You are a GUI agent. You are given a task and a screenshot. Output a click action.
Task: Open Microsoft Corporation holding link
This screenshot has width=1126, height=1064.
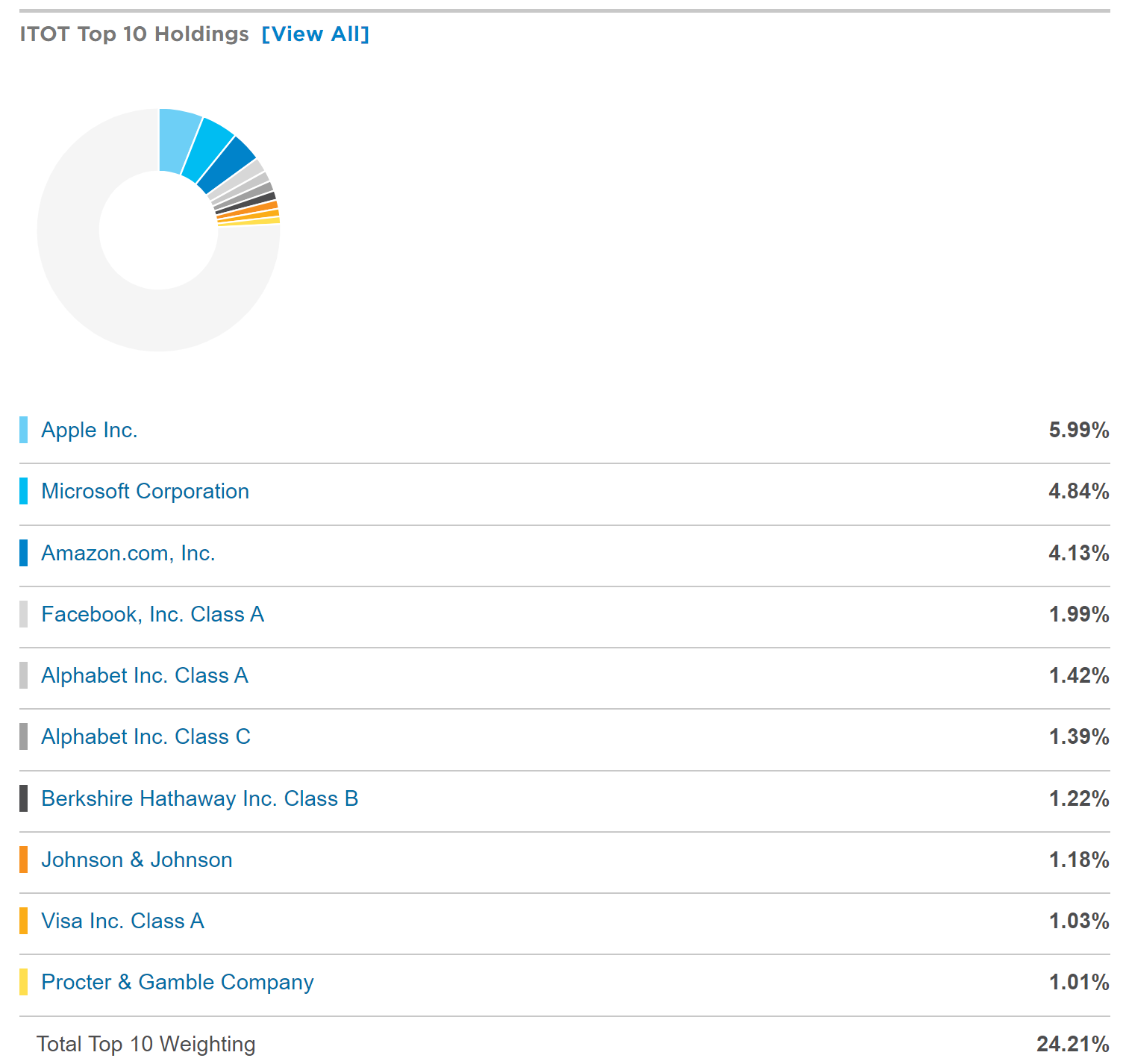pos(146,491)
